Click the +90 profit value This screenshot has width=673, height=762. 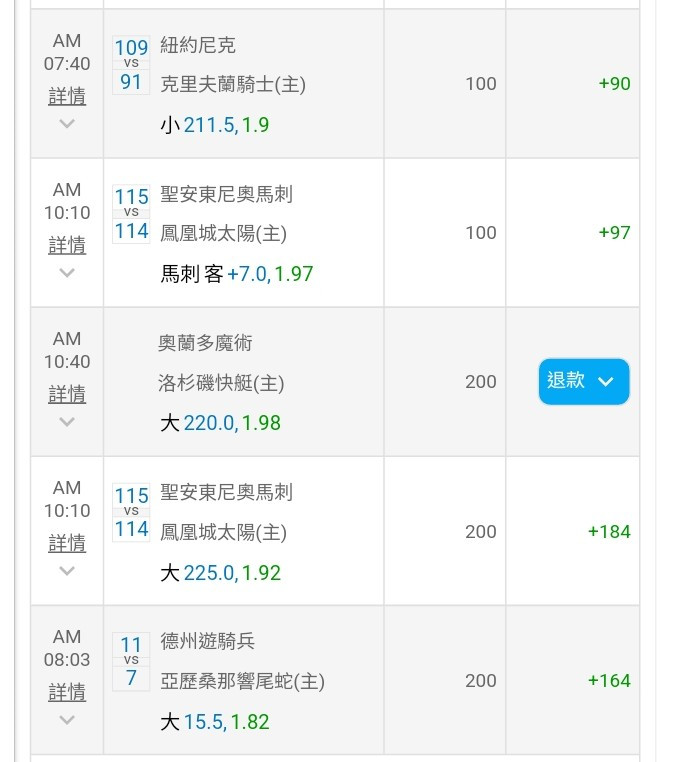click(x=614, y=84)
